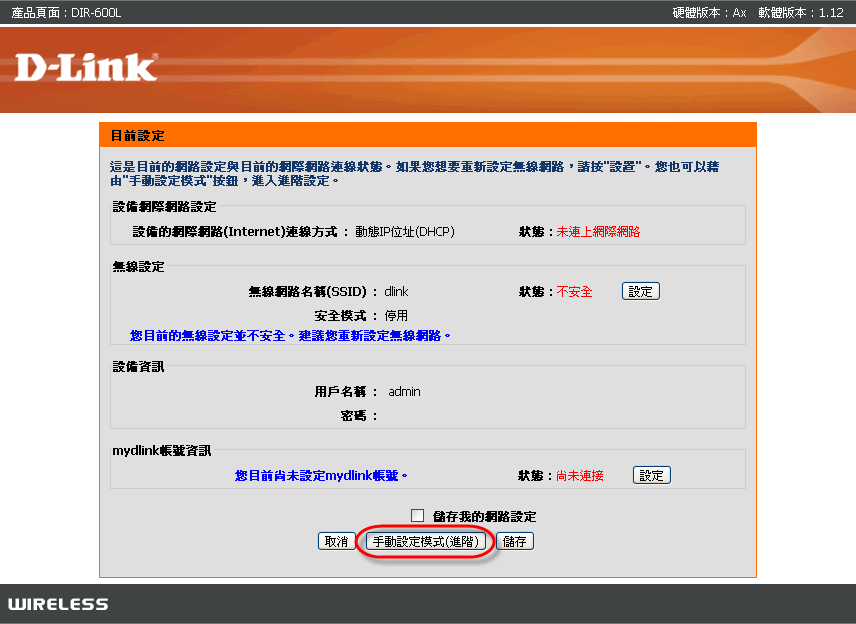Click 您目前尚未設定mydlink帳號 text
The image size is (856, 624).
(321, 476)
